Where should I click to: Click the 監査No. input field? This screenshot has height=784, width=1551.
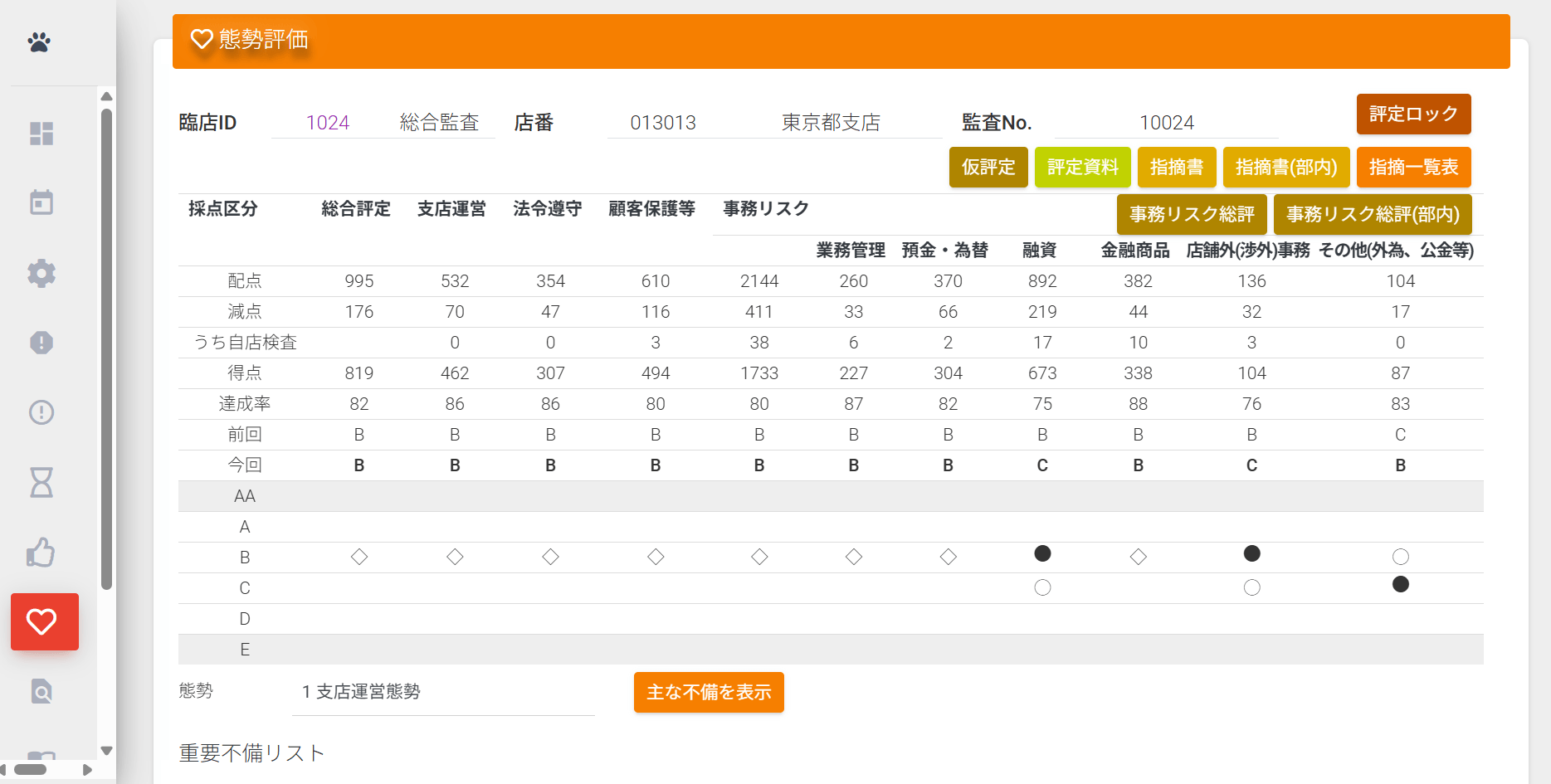[x=1166, y=123]
